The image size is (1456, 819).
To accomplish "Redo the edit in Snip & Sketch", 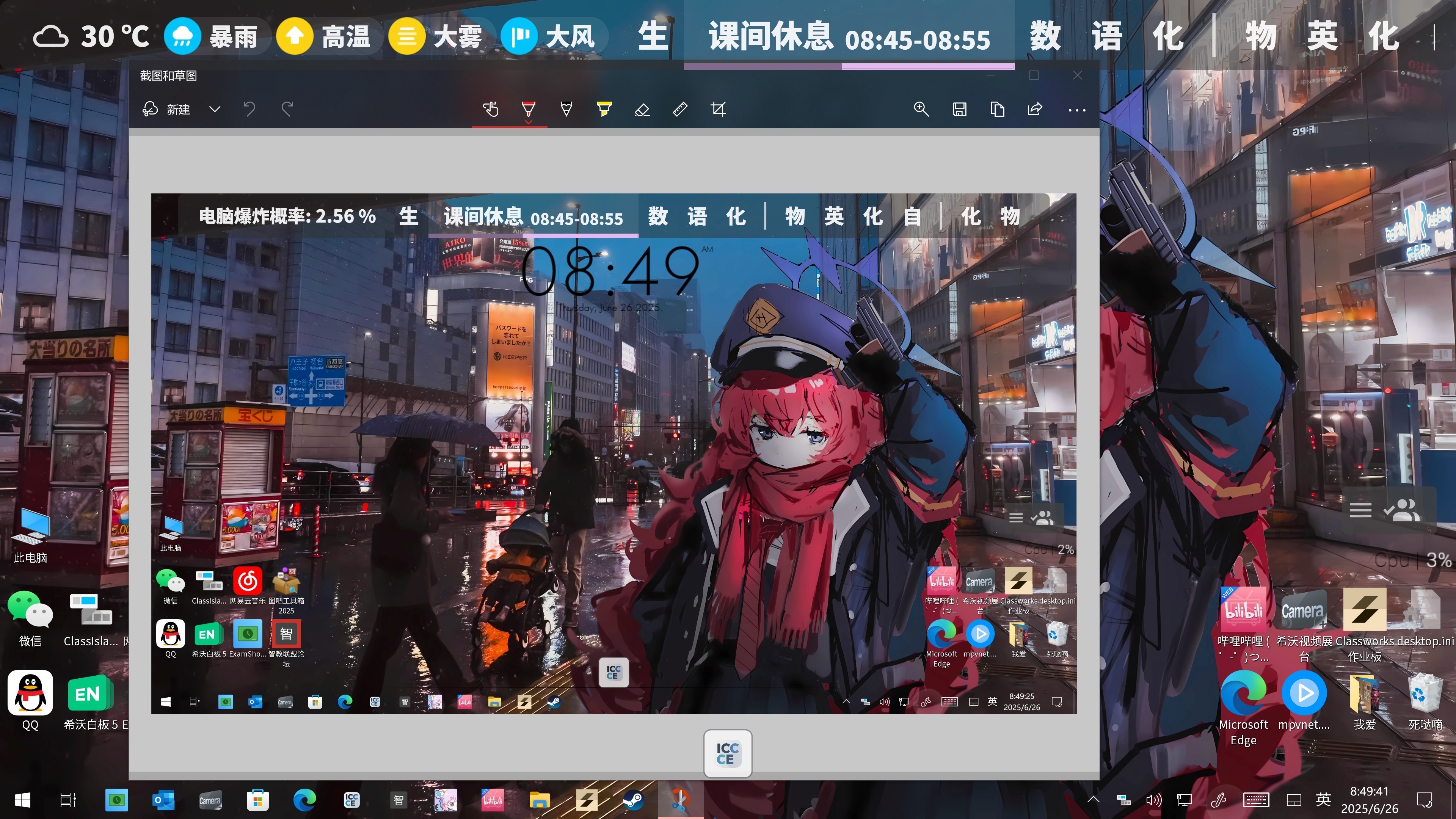I will [287, 109].
